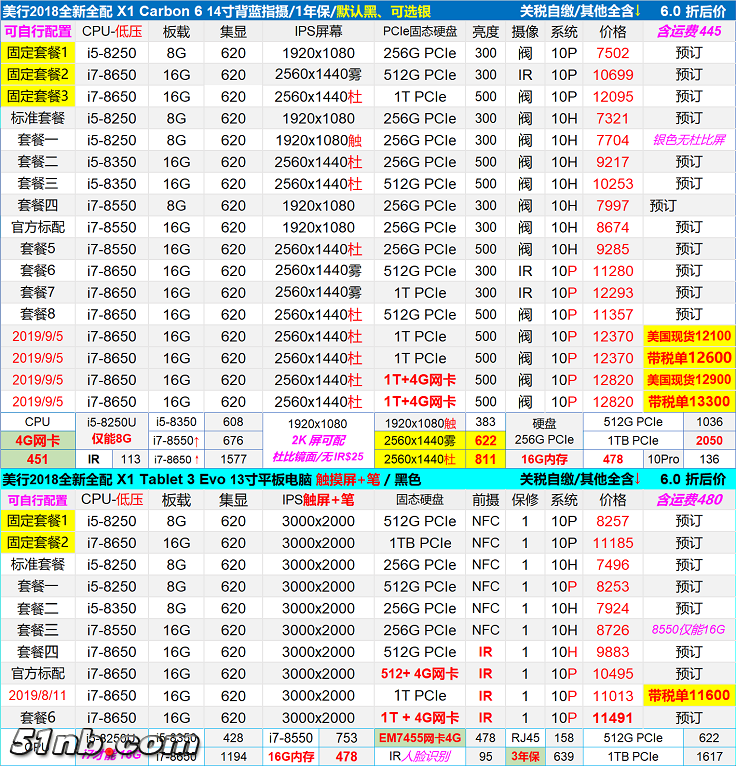This screenshot has height=766, width=736.
Task: Click the X1 Carbon 6 title header row
Action: pyautogui.click(x=250, y=10)
